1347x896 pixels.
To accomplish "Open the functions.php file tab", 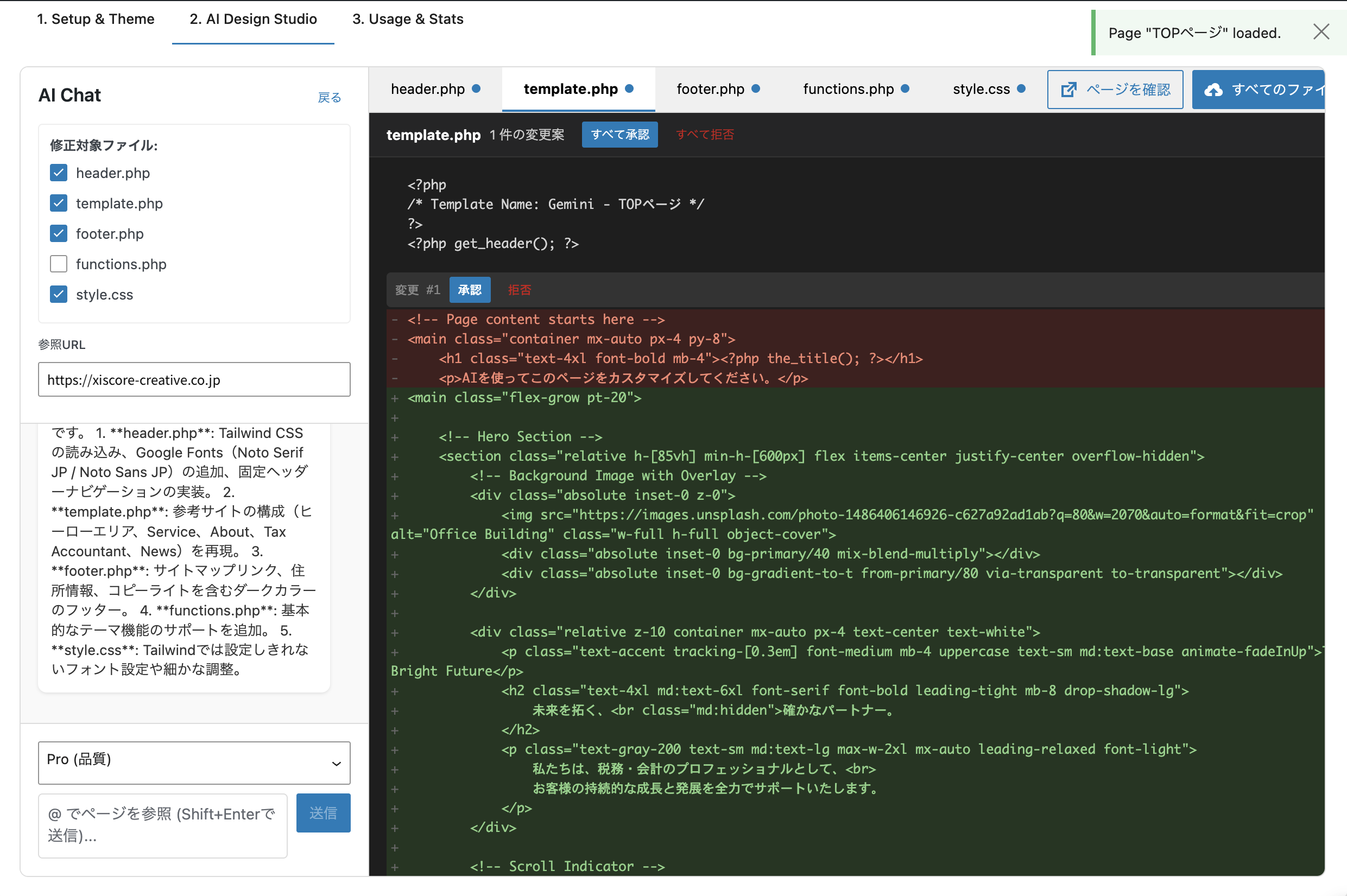I will click(848, 88).
